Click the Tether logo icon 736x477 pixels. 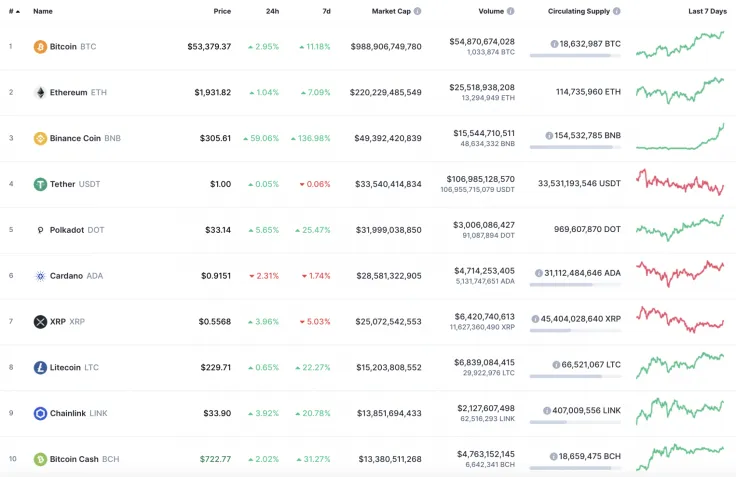click(40, 184)
